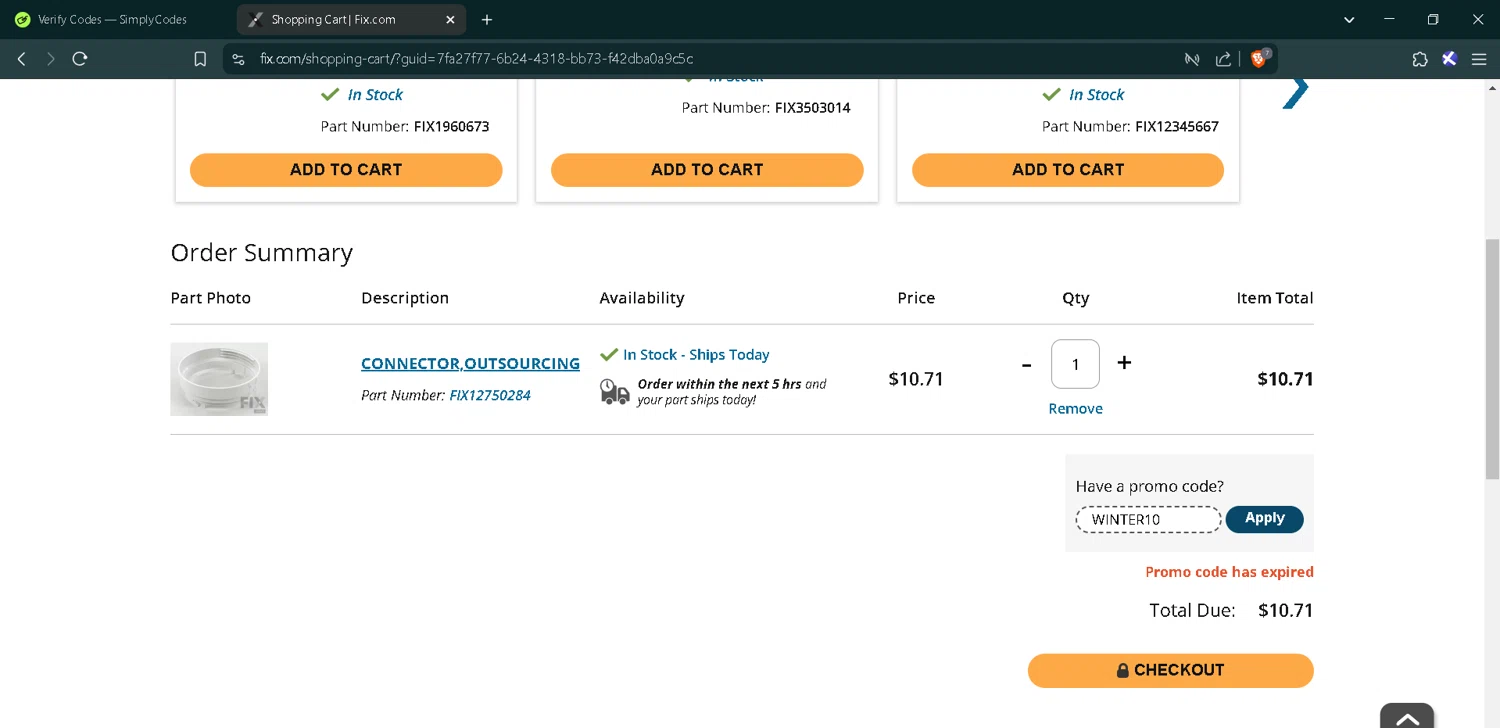Image resolution: width=1500 pixels, height=728 pixels.
Task: Open the CONNECTOR,OUTSOURCING product link
Action: tap(470, 363)
